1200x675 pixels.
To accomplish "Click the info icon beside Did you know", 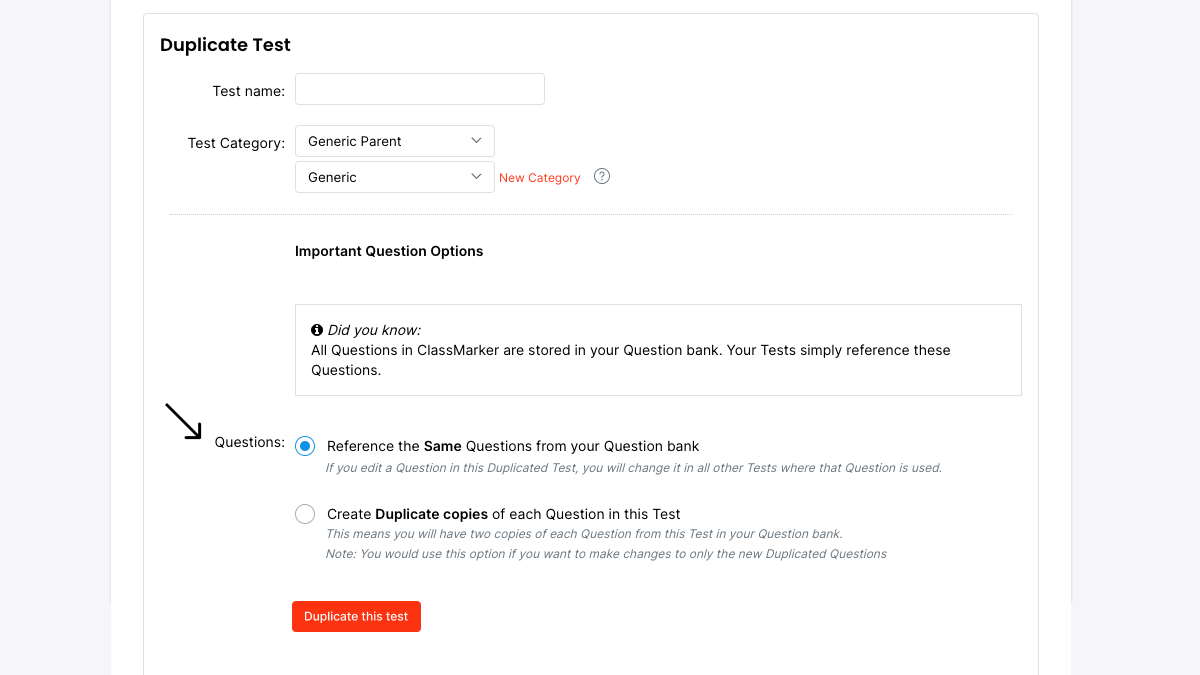I will [x=317, y=330].
